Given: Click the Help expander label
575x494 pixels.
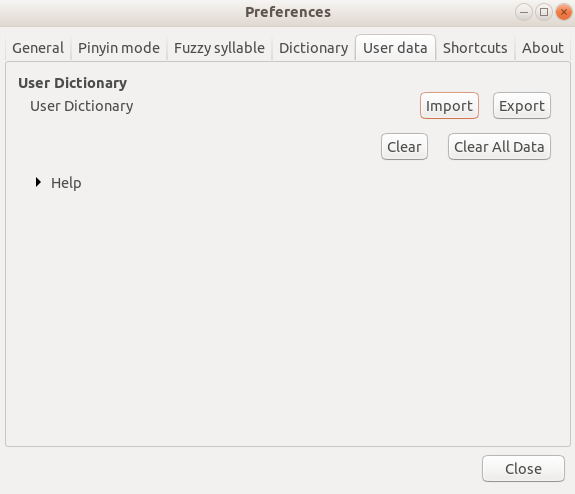Looking at the screenshot, I should point(66,183).
